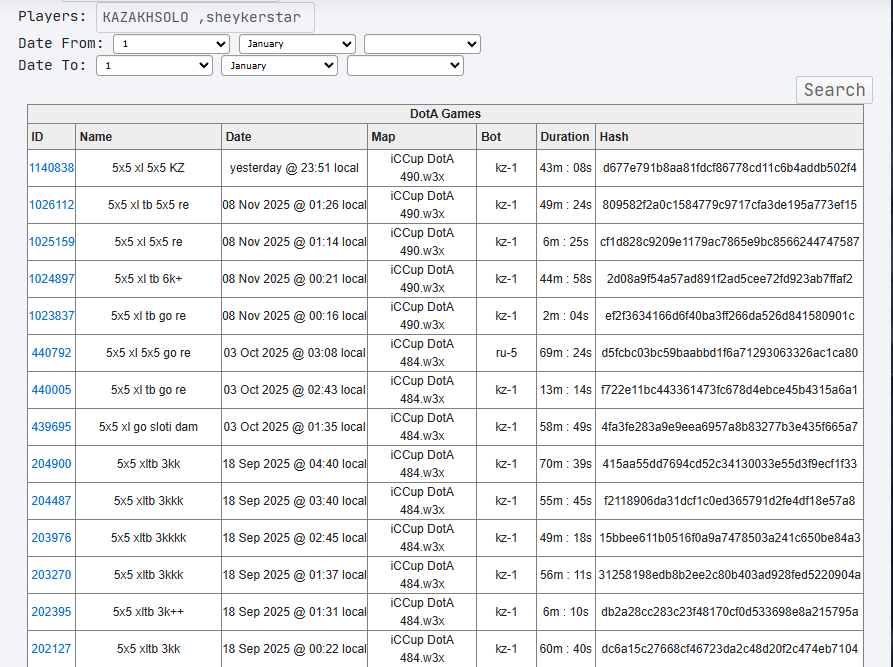Open the Date To day dropdown
893x667 pixels.
[x=154, y=66]
